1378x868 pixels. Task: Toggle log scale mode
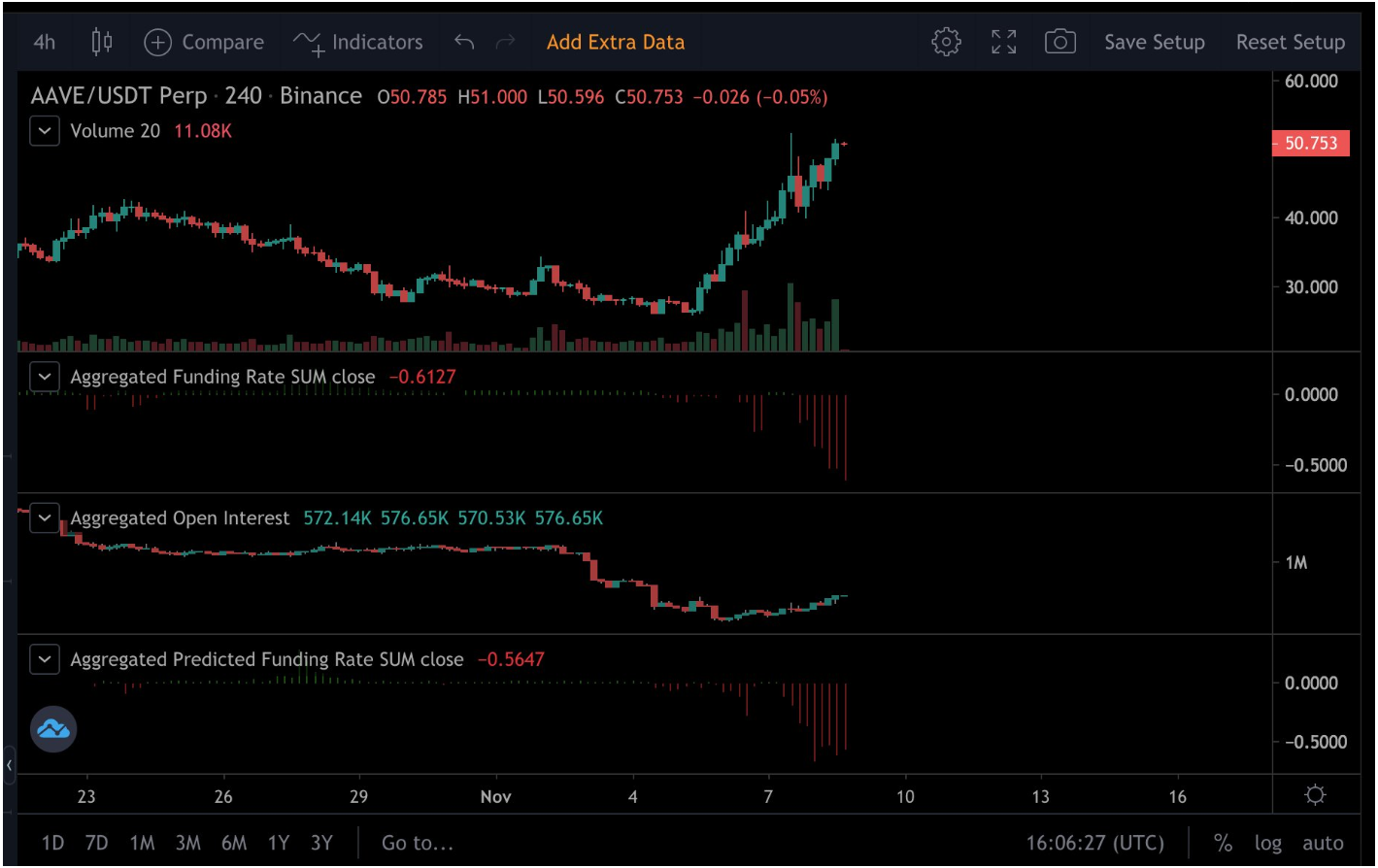pyautogui.click(x=1267, y=843)
